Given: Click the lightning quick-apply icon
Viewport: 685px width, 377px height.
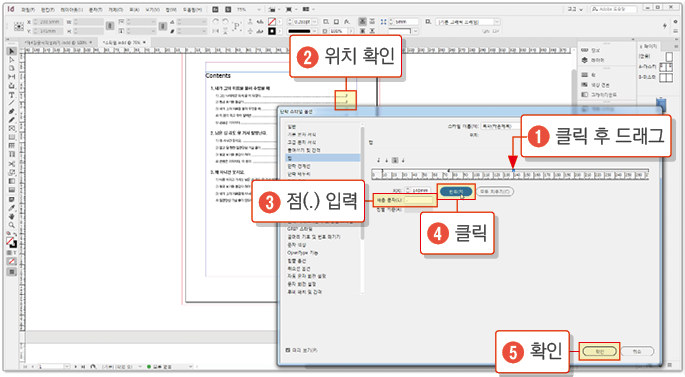Looking at the screenshot, I should coord(664,26).
